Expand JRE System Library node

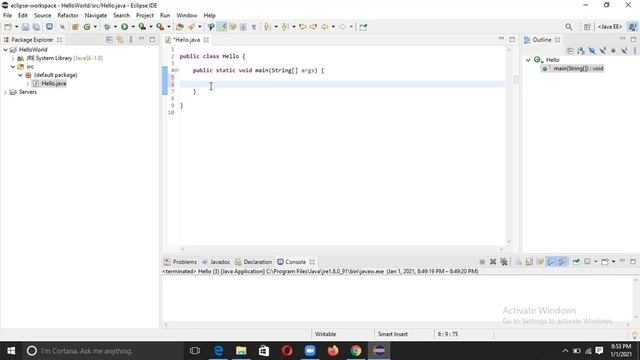click(13, 58)
